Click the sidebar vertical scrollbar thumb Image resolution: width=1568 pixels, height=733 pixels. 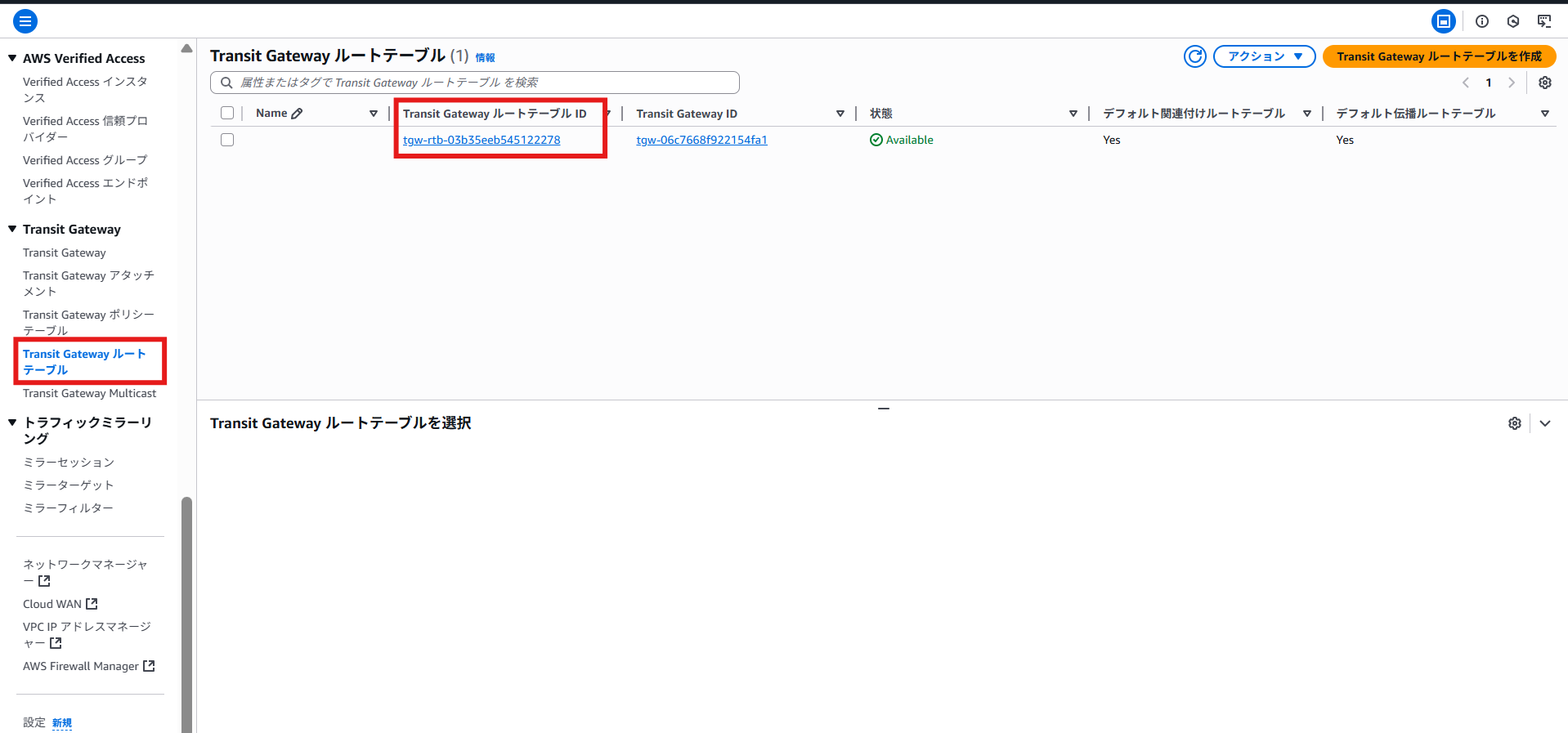[186, 615]
